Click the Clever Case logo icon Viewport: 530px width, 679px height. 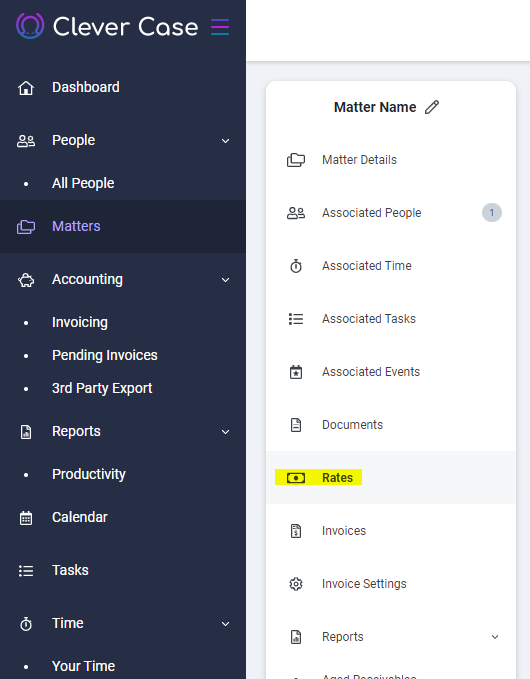tap(30, 26)
